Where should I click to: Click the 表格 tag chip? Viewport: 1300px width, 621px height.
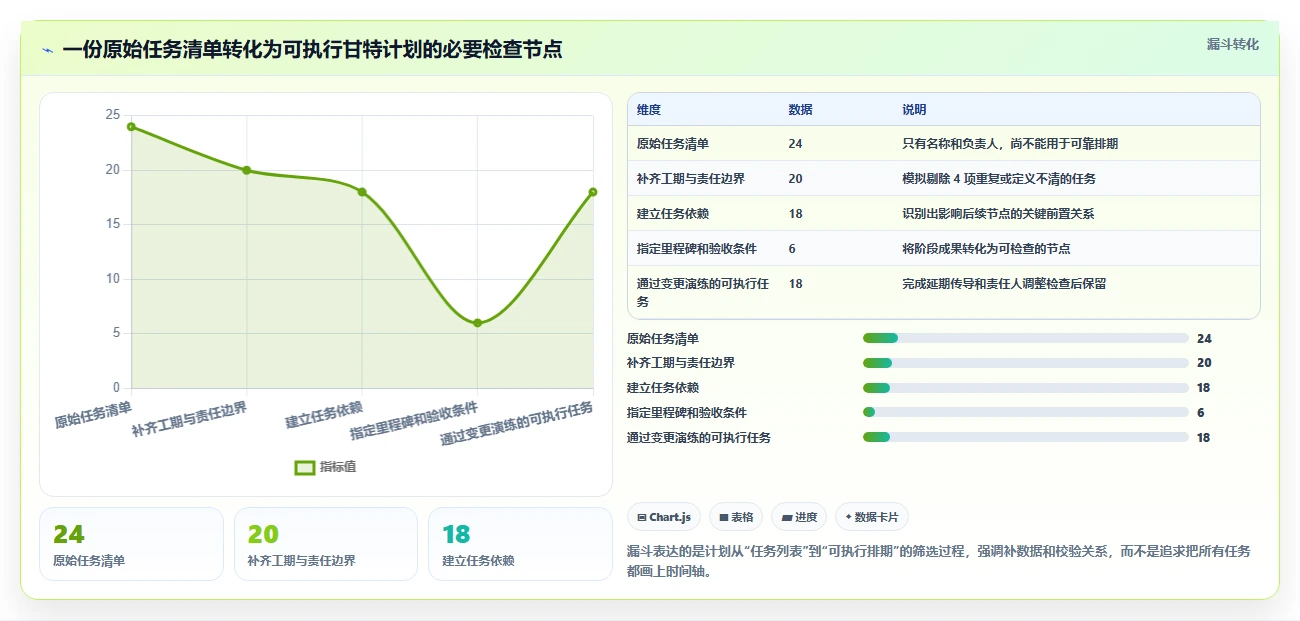pyautogui.click(x=736, y=517)
